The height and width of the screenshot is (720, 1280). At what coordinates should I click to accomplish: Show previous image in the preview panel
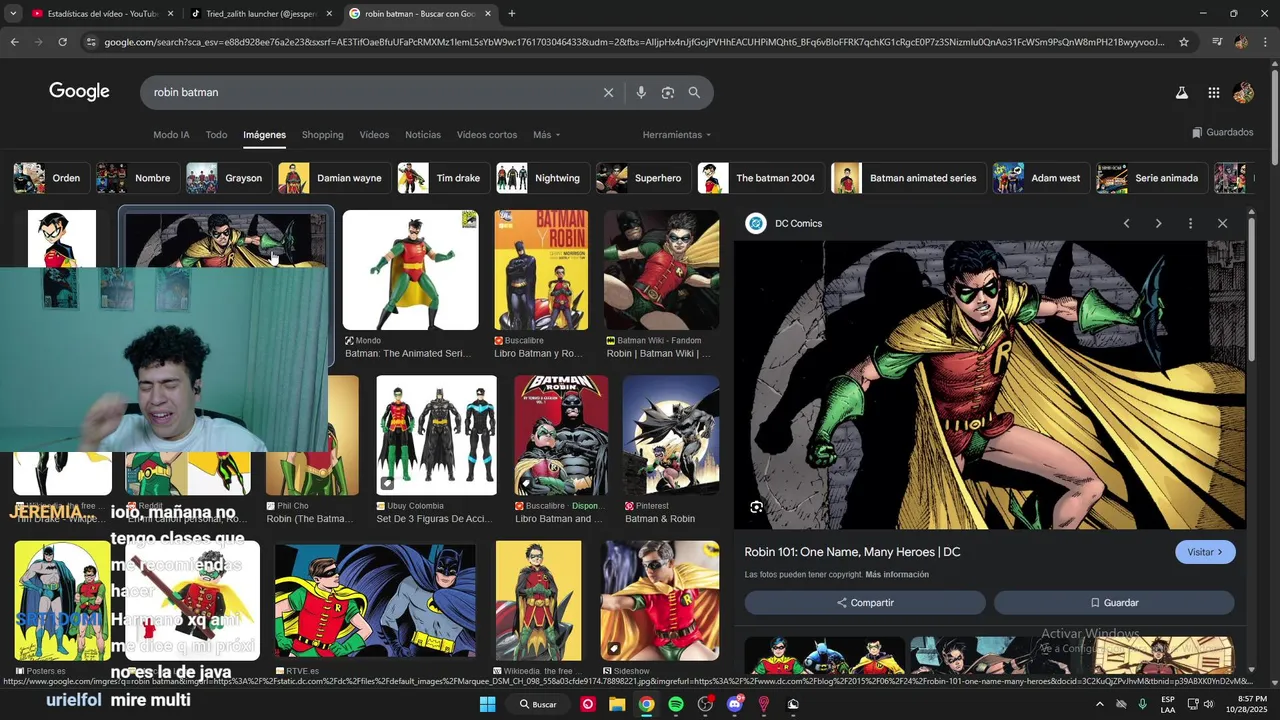coord(1126,223)
